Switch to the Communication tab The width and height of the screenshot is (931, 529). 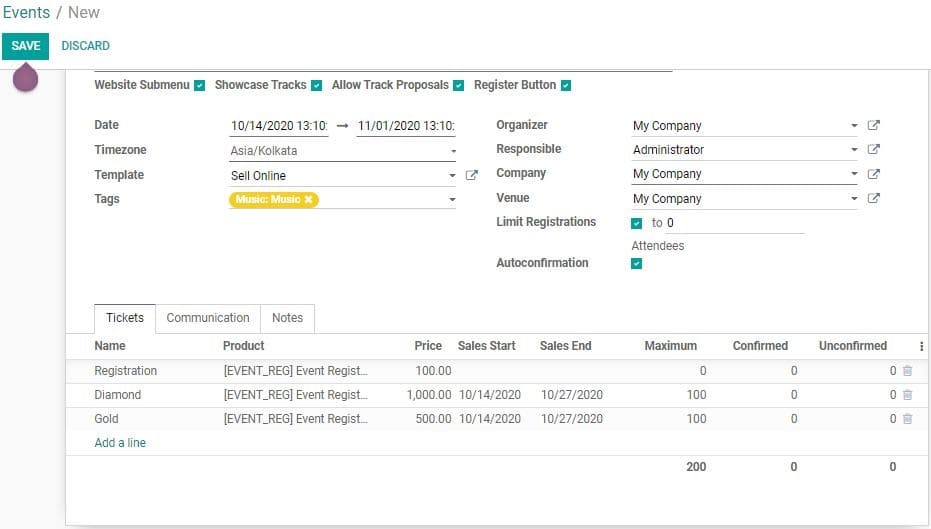tap(208, 318)
